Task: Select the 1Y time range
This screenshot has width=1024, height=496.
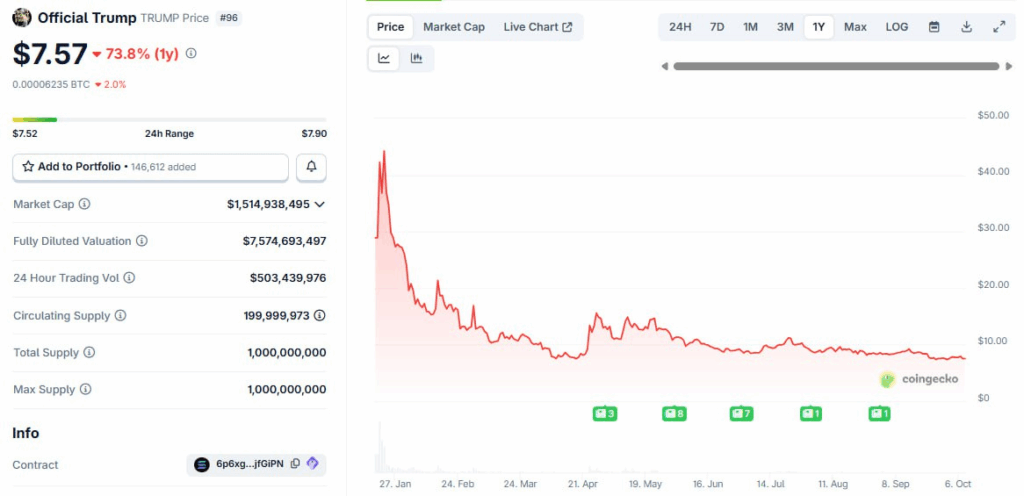Action: (819, 27)
